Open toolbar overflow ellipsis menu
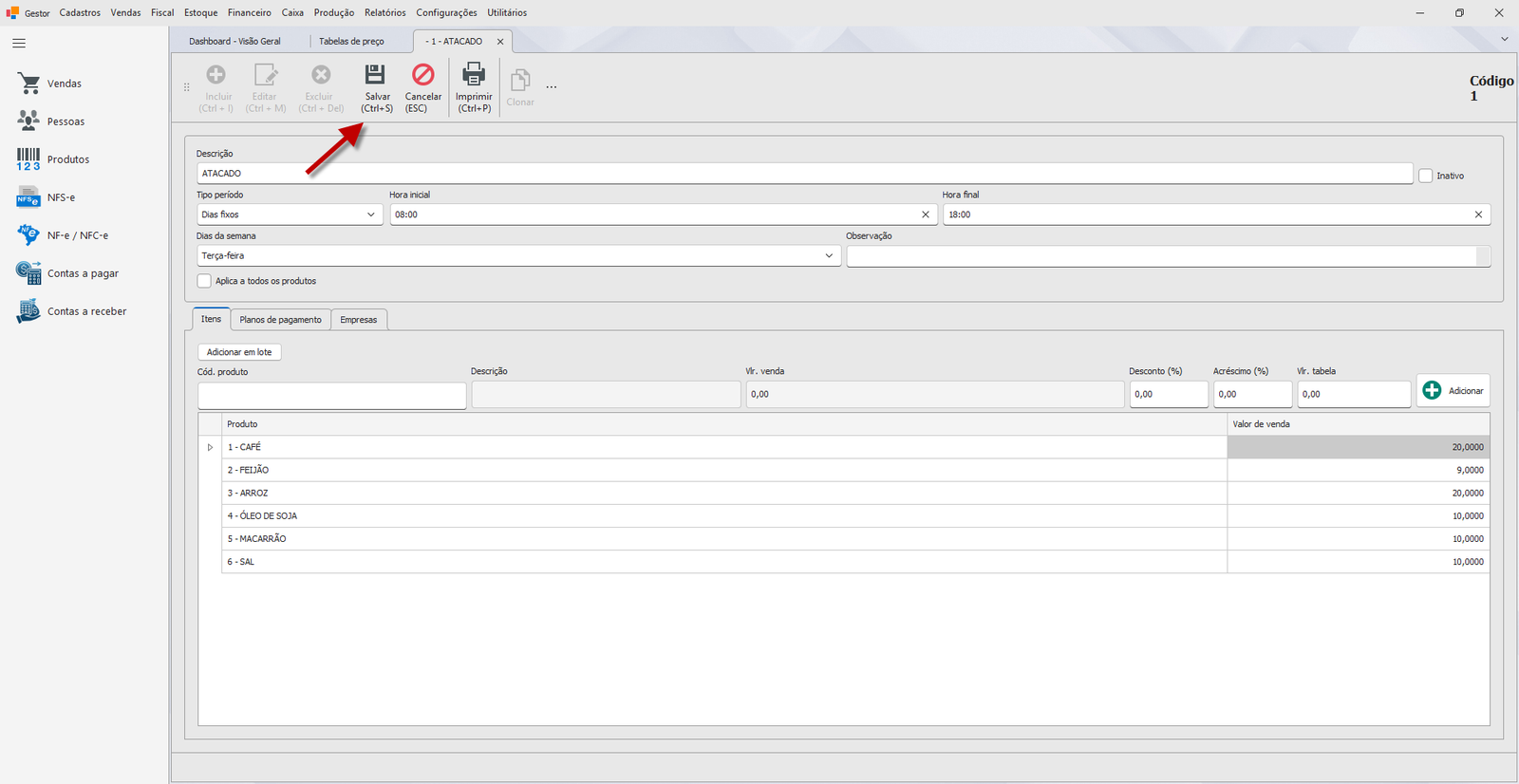Viewport: 1519px width, 784px height. click(551, 87)
